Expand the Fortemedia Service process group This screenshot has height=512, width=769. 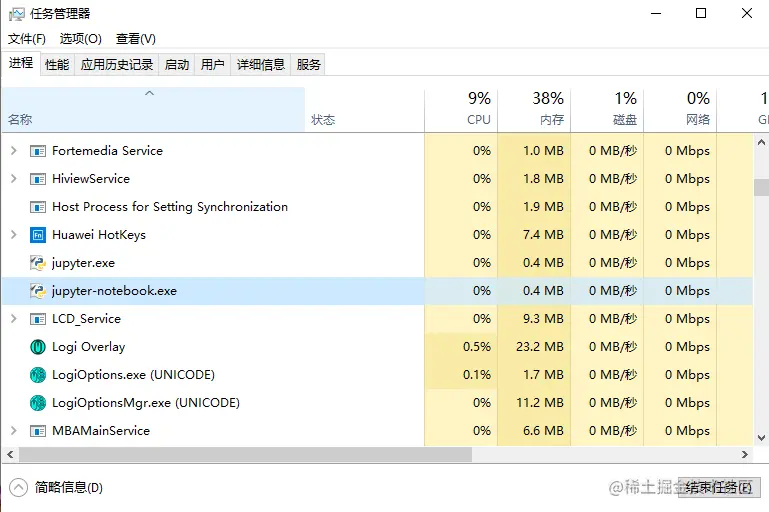[x=14, y=151]
